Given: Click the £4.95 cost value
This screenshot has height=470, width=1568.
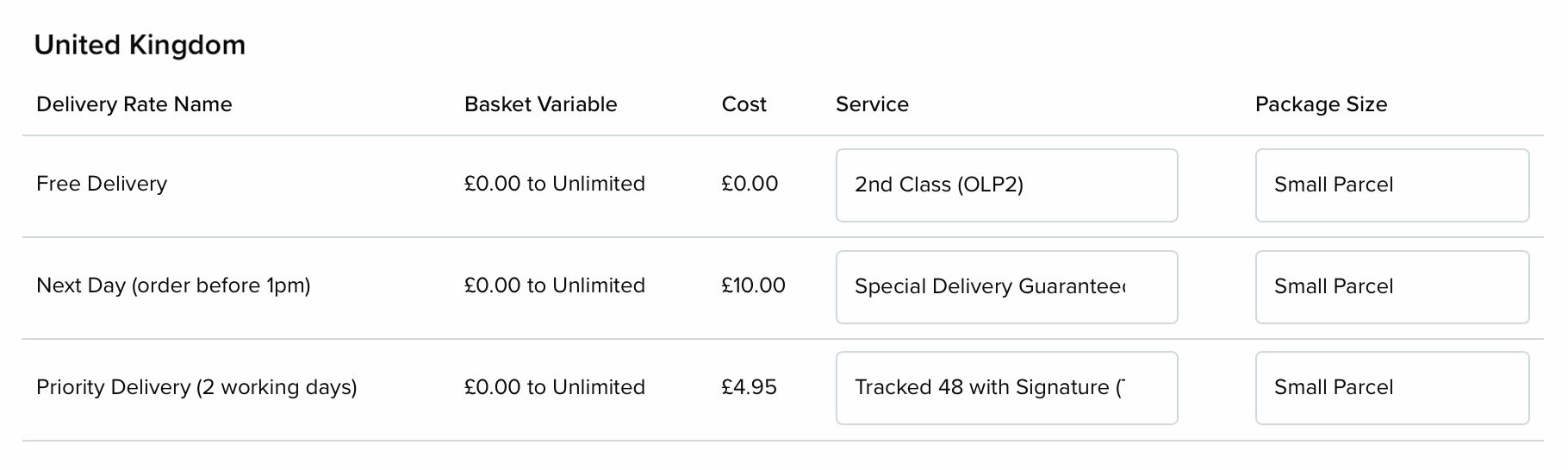Looking at the screenshot, I should [749, 387].
